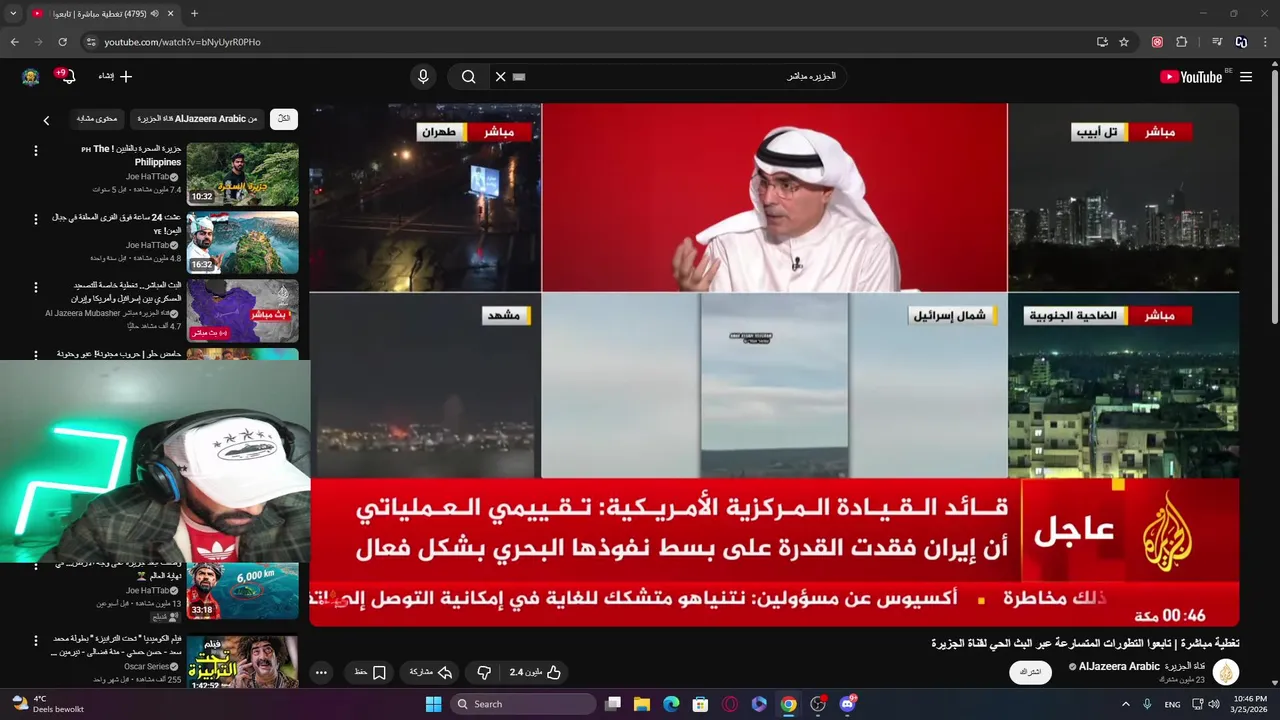Open the tab search dropdown arrow
Viewport: 1280px width, 720px height.
(x=13, y=14)
